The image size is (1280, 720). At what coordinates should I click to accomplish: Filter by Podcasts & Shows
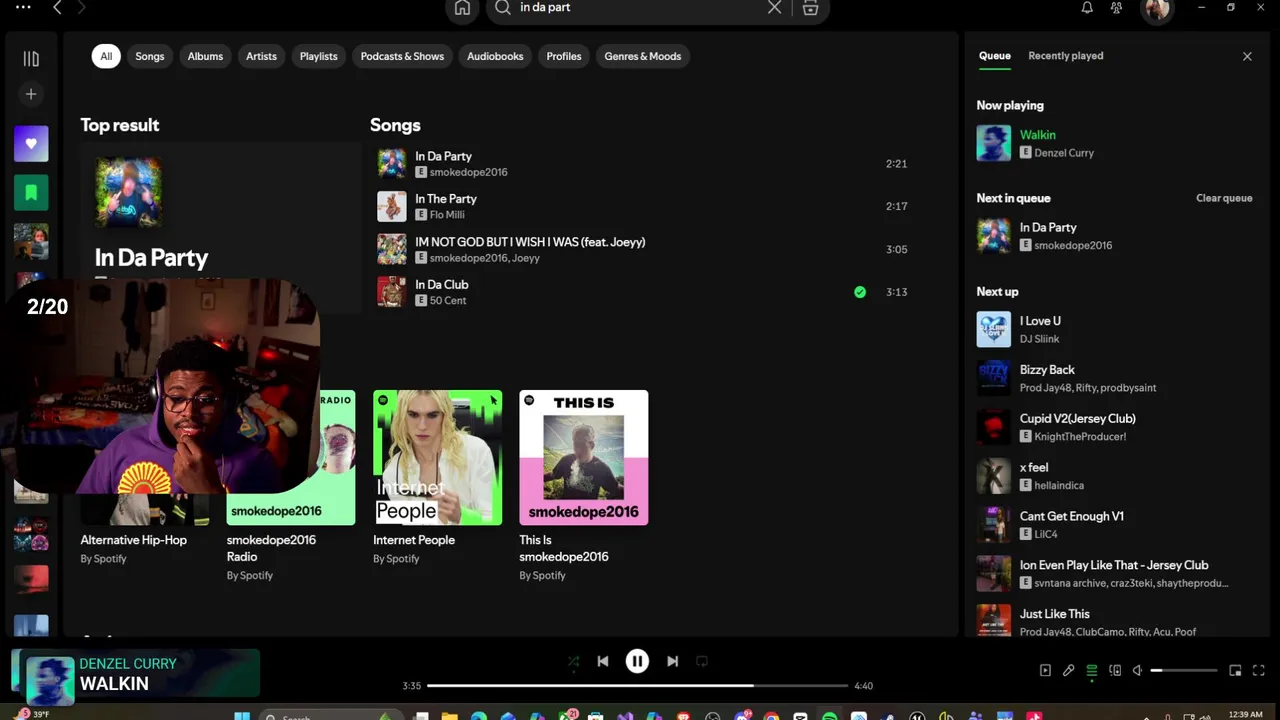point(402,56)
